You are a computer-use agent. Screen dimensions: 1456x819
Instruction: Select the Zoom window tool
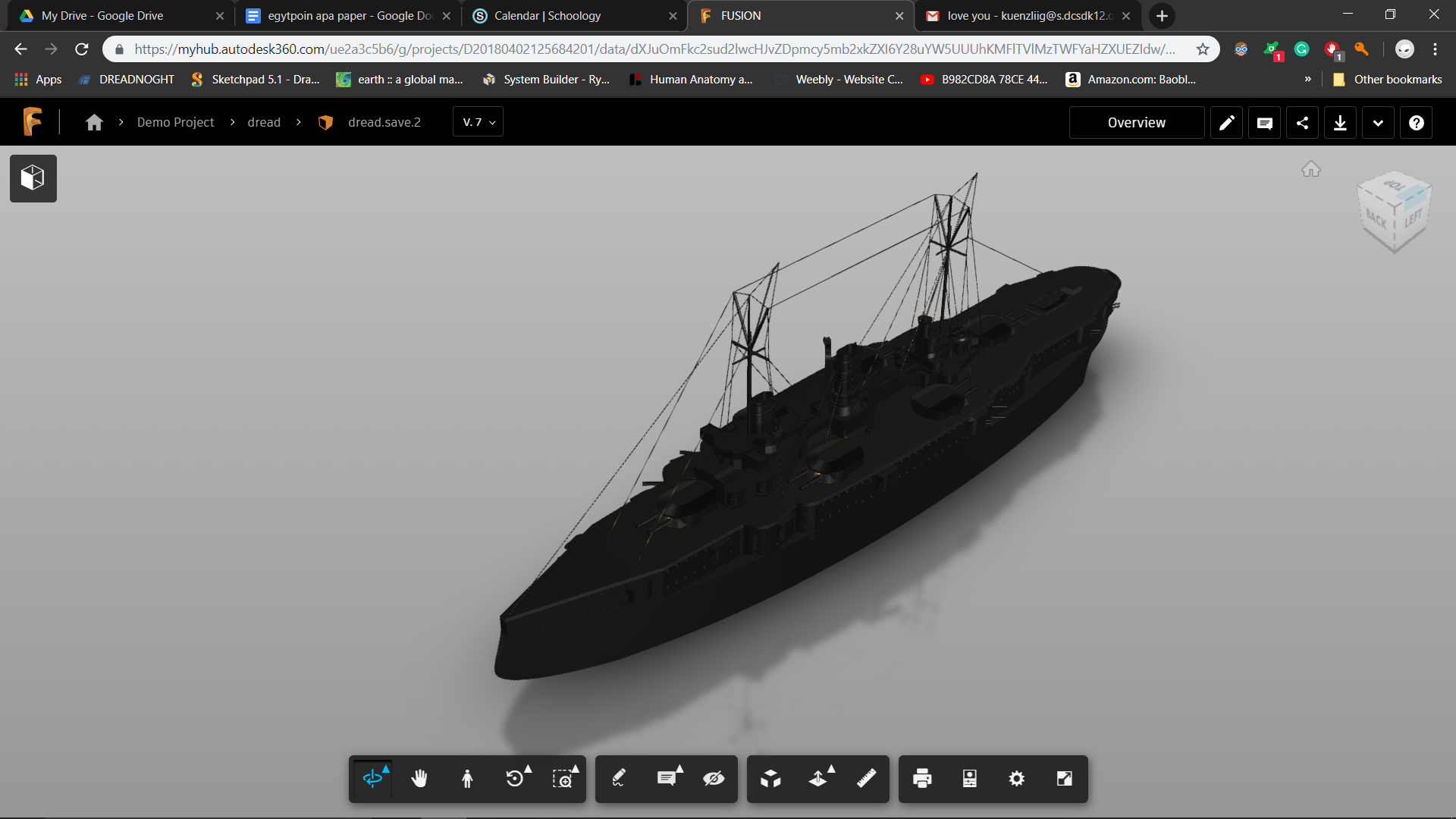[563, 779]
